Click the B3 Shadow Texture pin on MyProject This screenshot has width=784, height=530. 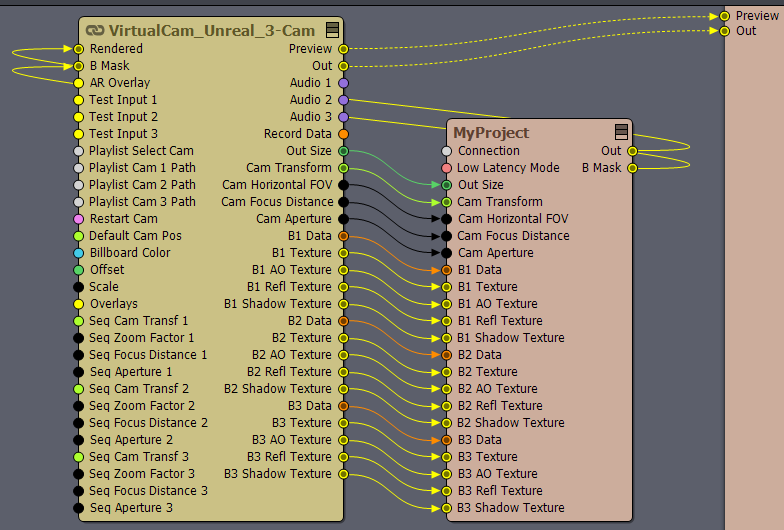click(x=447, y=508)
